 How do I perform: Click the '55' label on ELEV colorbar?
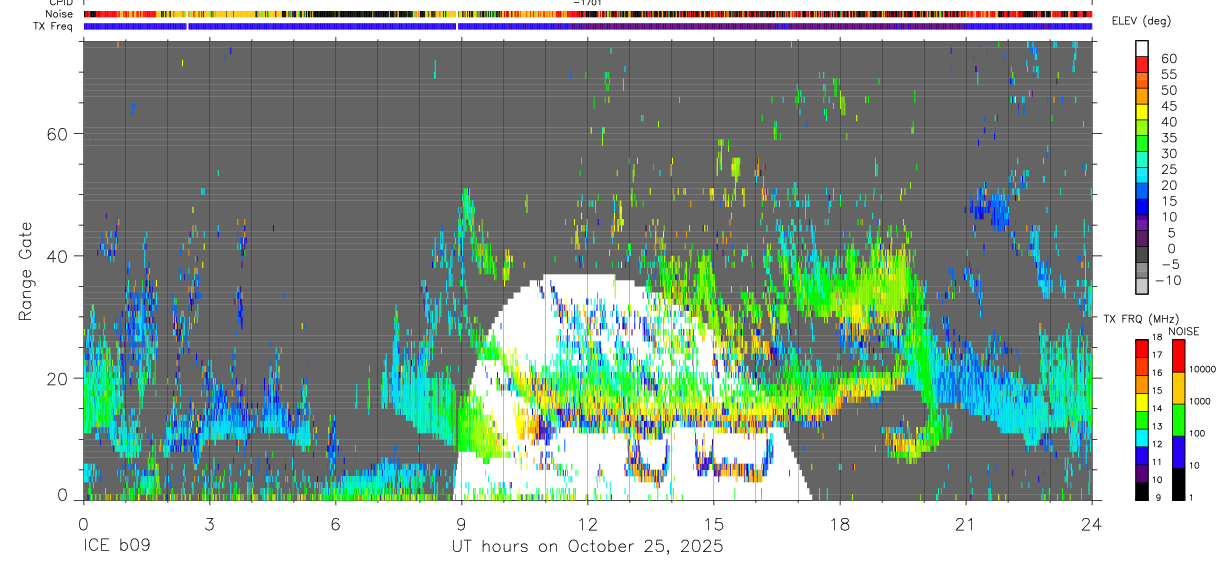click(1168, 74)
